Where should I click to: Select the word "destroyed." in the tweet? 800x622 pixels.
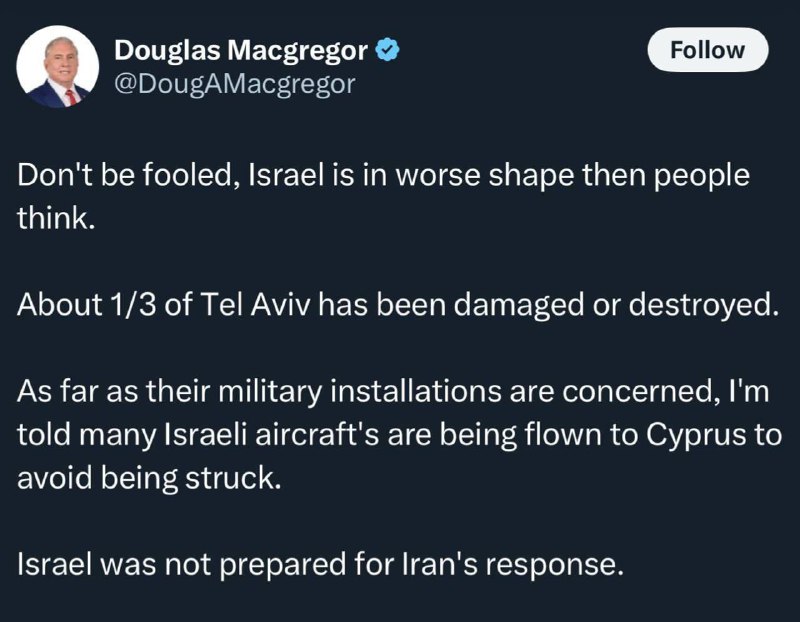point(704,305)
